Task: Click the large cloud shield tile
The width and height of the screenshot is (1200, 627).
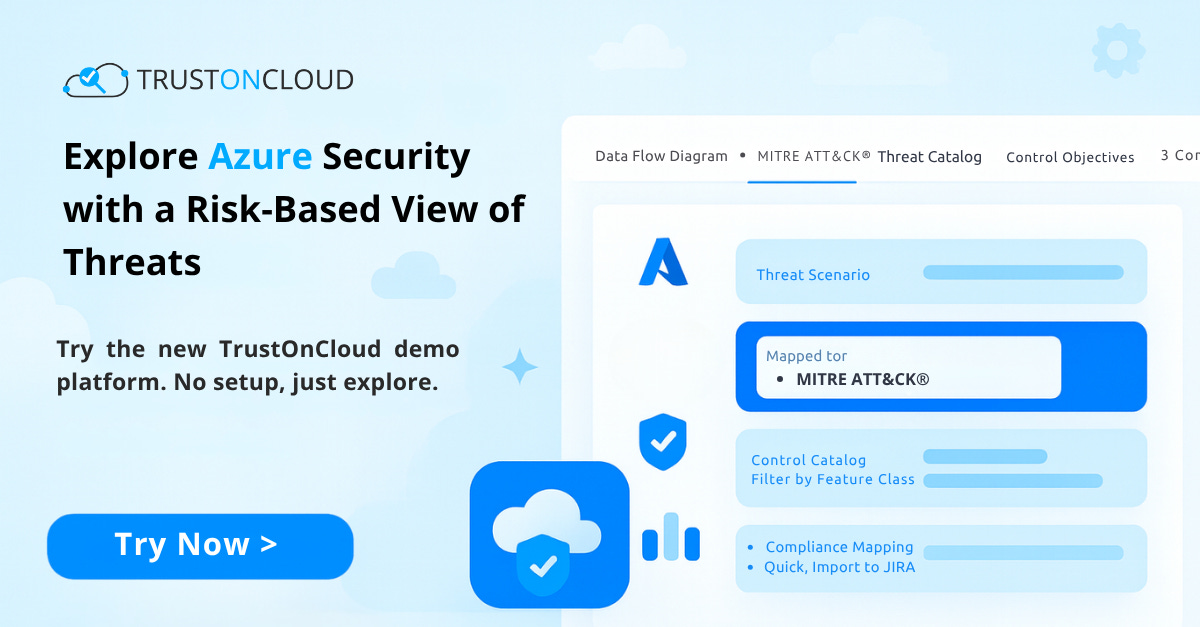Action: click(549, 534)
